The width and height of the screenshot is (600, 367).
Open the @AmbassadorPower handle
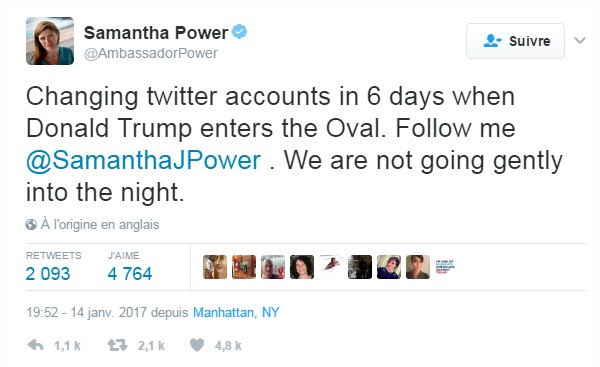pyautogui.click(x=151, y=53)
